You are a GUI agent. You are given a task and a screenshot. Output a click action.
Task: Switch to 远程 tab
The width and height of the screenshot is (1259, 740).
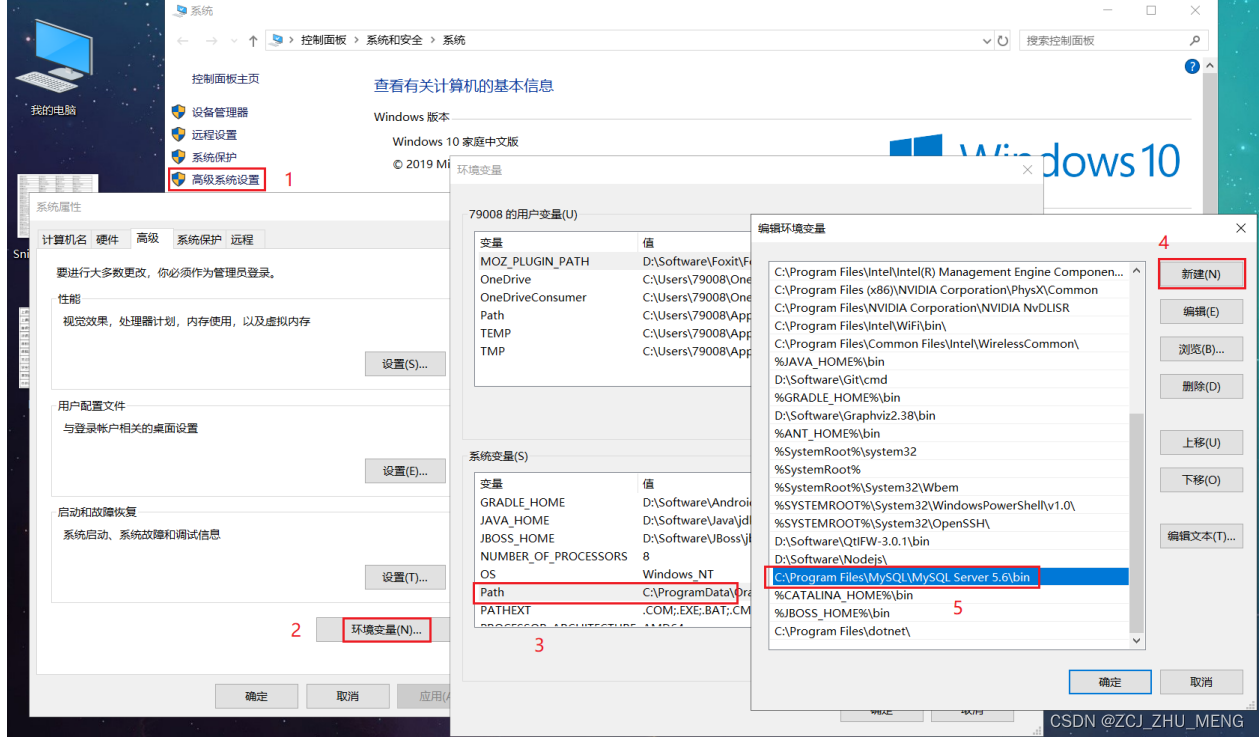pos(242,240)
